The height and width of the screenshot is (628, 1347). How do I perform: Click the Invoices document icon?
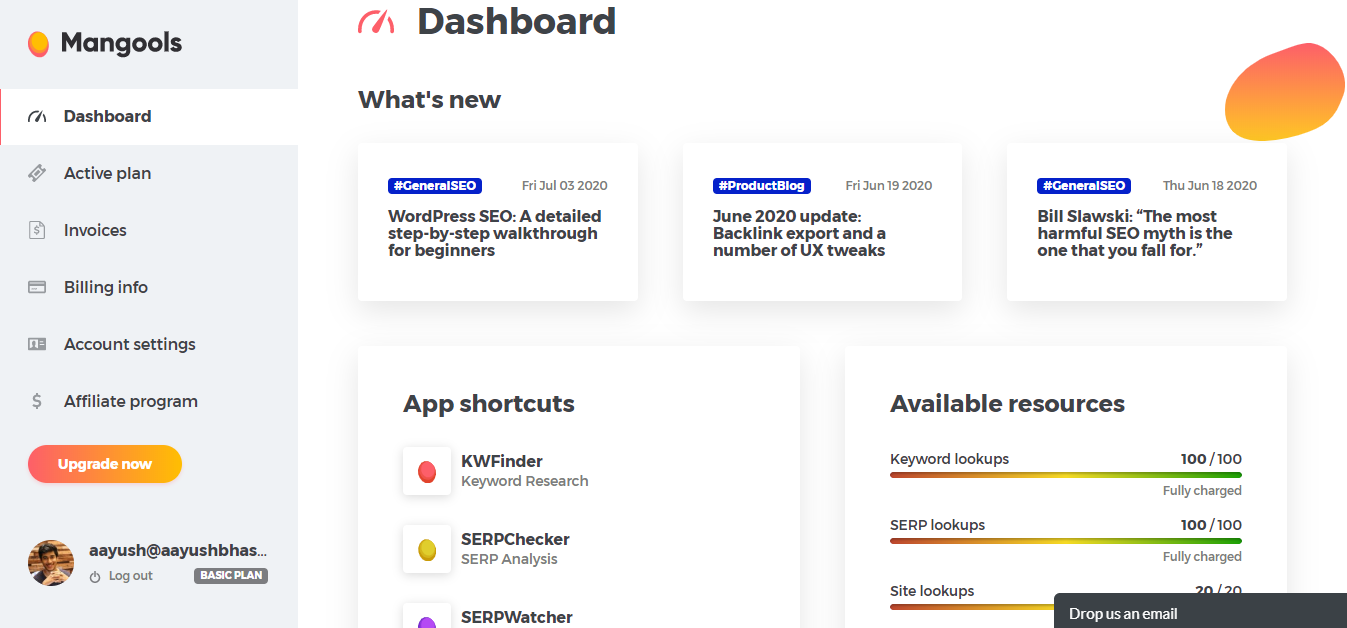37,230
